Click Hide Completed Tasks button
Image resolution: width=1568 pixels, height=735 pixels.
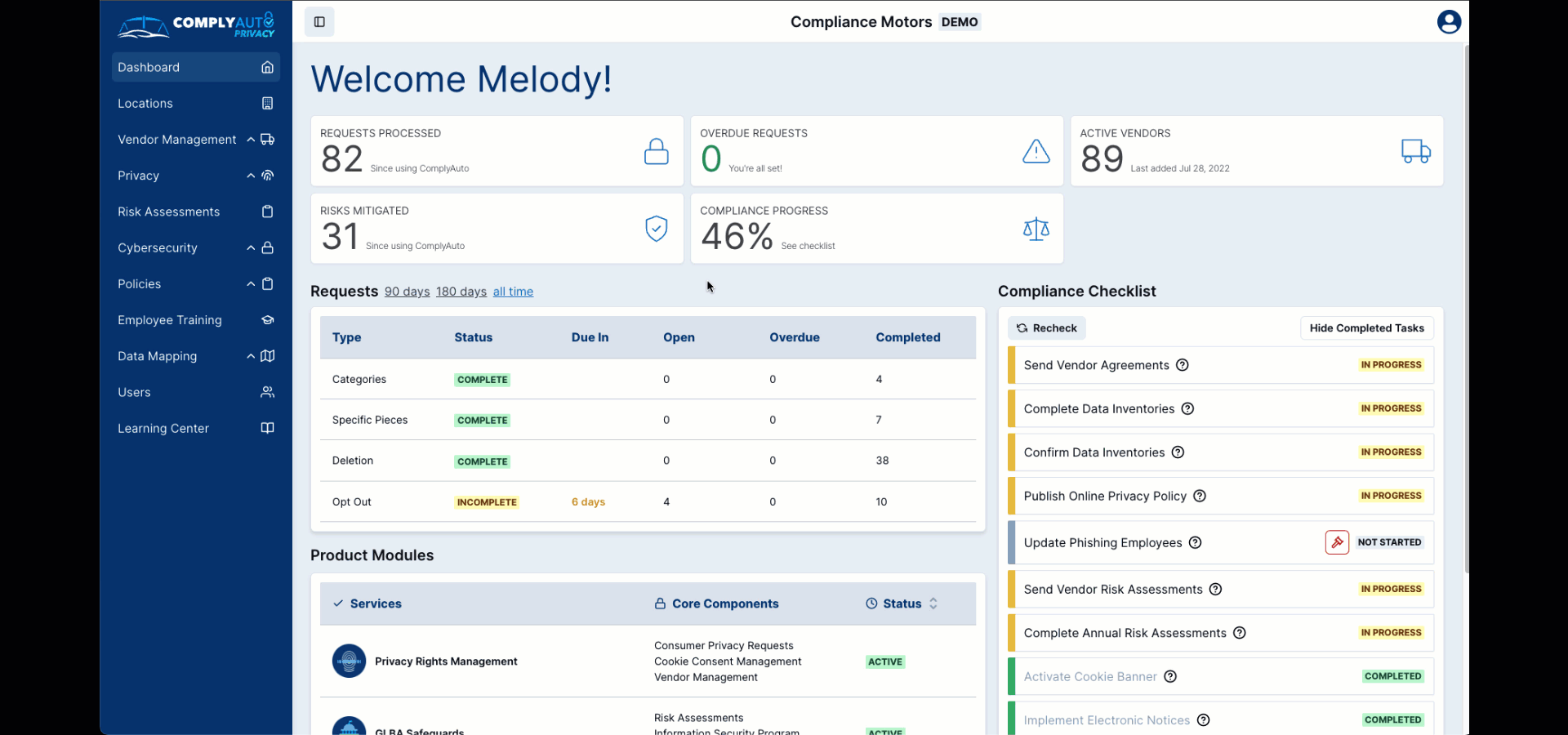click(x=1367, y=328)
